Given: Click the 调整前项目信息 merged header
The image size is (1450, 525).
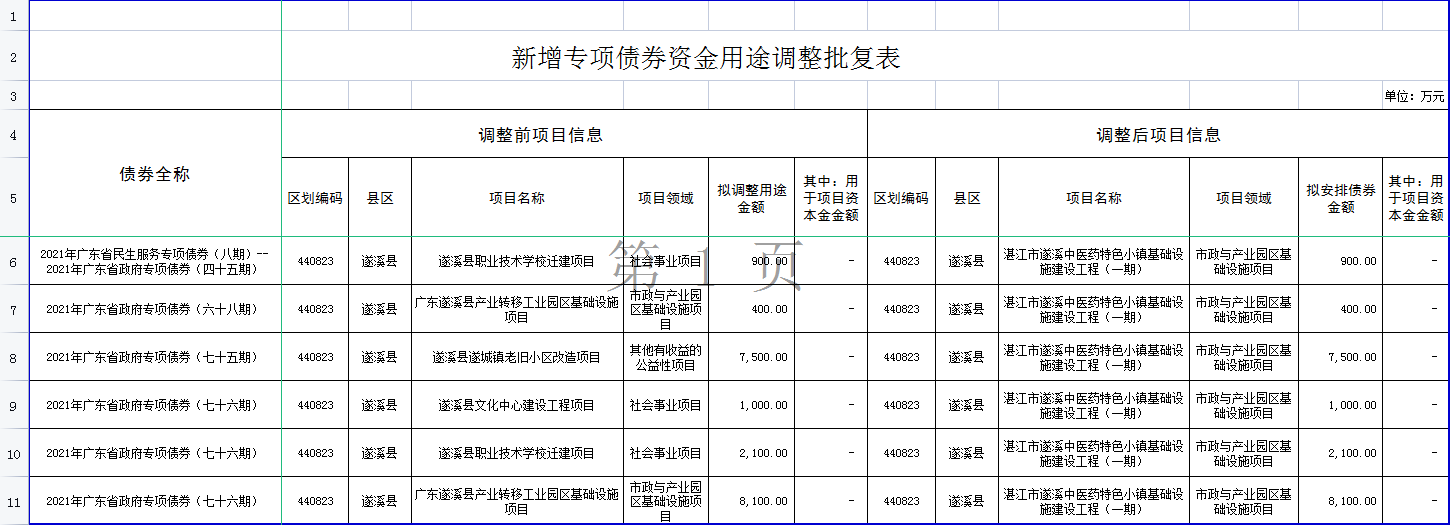Looking at the screenshot, I should click(540, 135).
